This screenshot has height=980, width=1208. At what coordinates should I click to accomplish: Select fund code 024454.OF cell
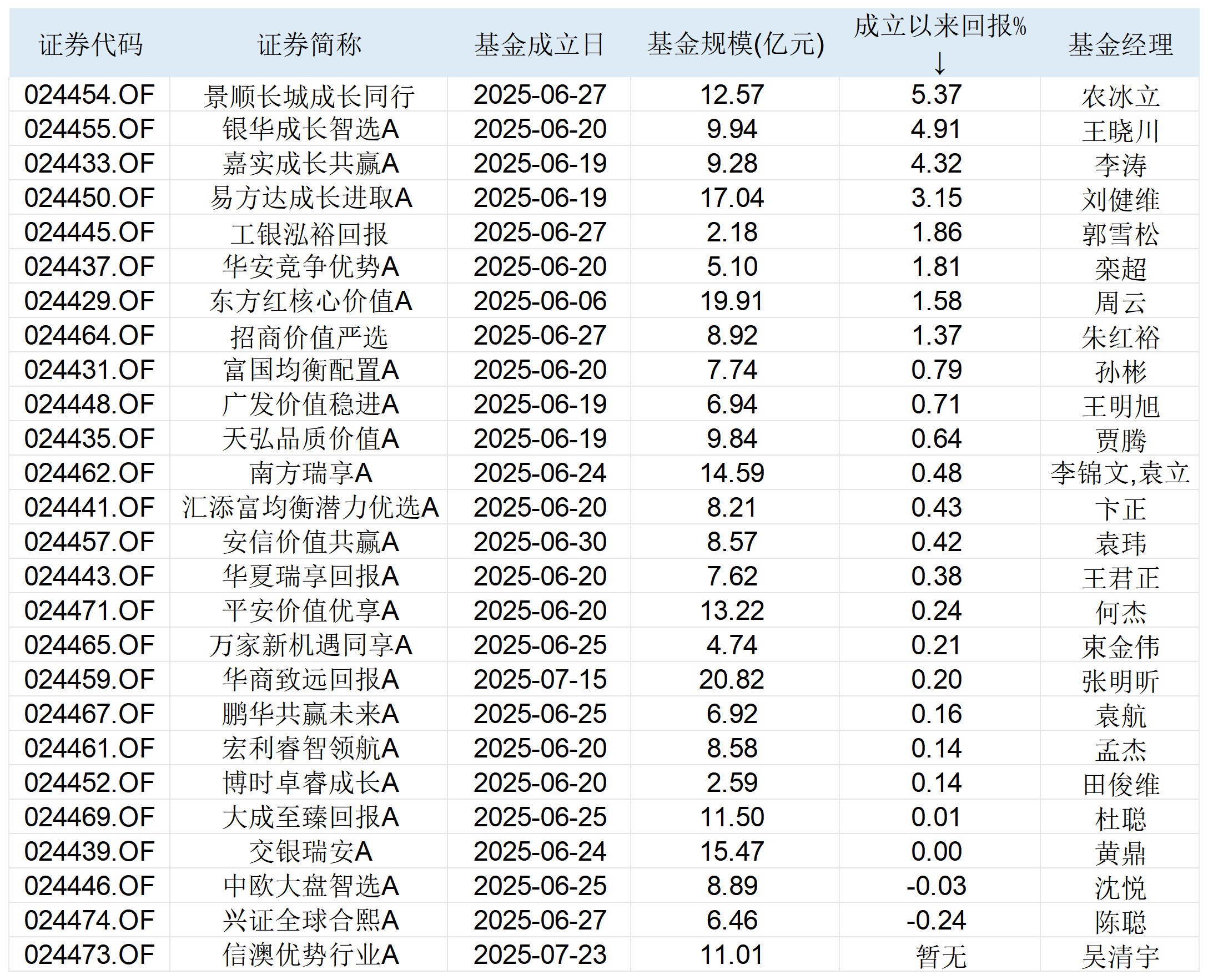click(x=89, y=95)
